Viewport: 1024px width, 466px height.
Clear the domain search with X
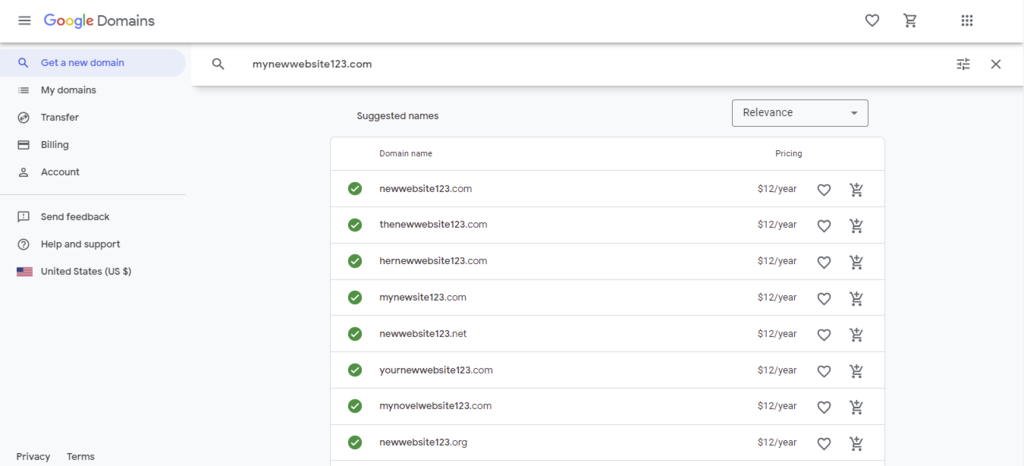(996, 64)
